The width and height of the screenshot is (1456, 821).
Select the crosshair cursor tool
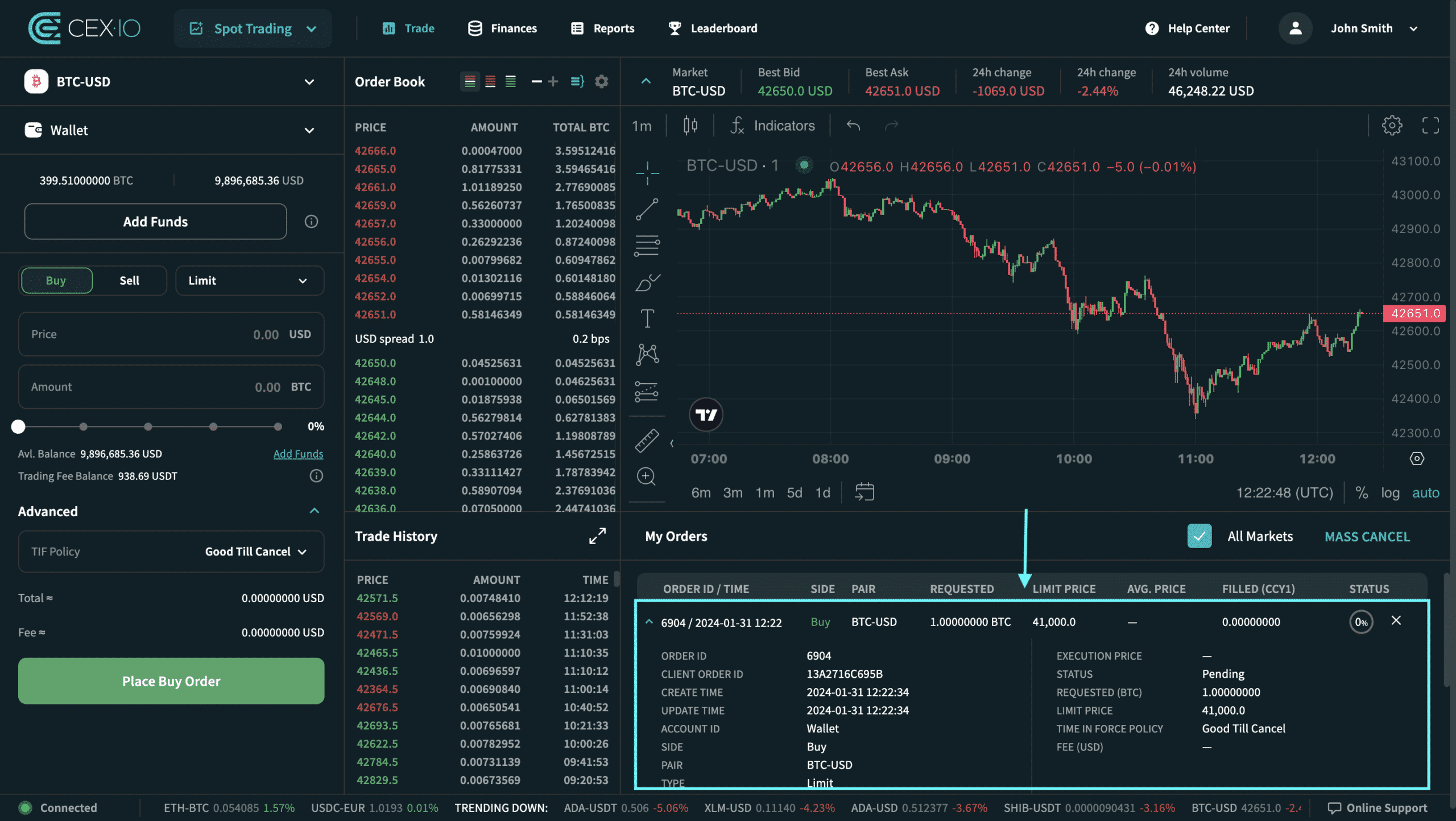point(647,173)
